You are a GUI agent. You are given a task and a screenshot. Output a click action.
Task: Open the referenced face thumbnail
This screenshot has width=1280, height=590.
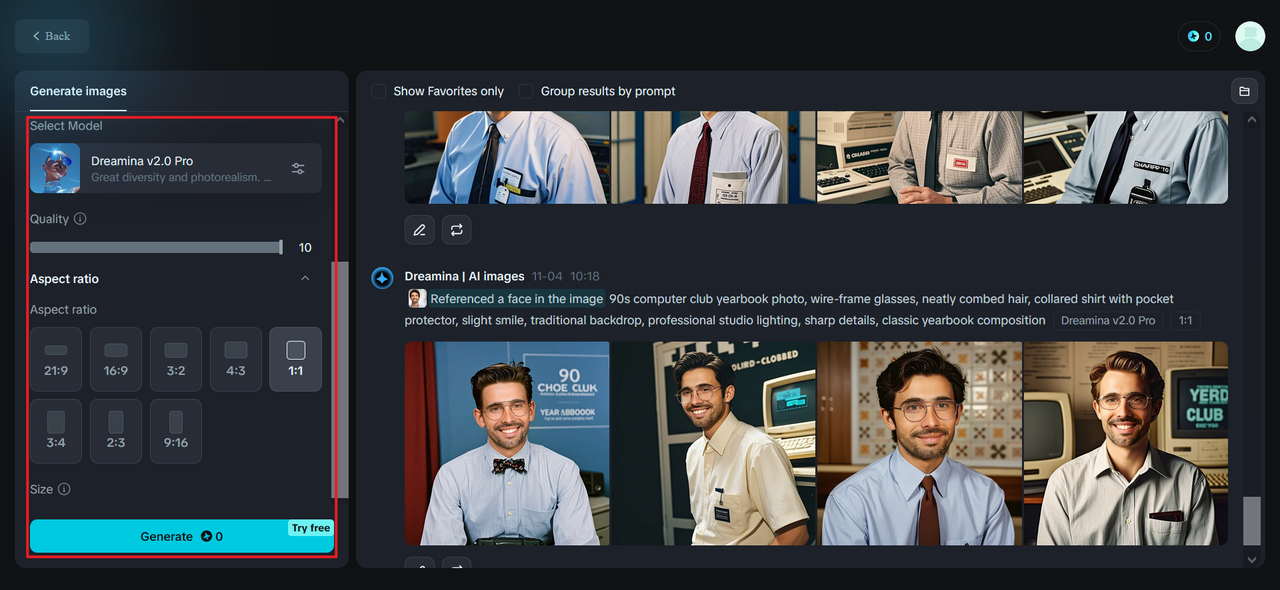coord(417,298)
